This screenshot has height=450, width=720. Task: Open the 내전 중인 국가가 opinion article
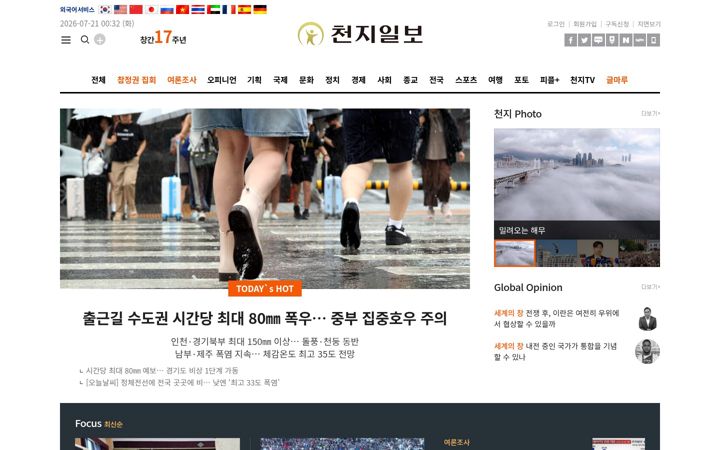pos(556,351)
